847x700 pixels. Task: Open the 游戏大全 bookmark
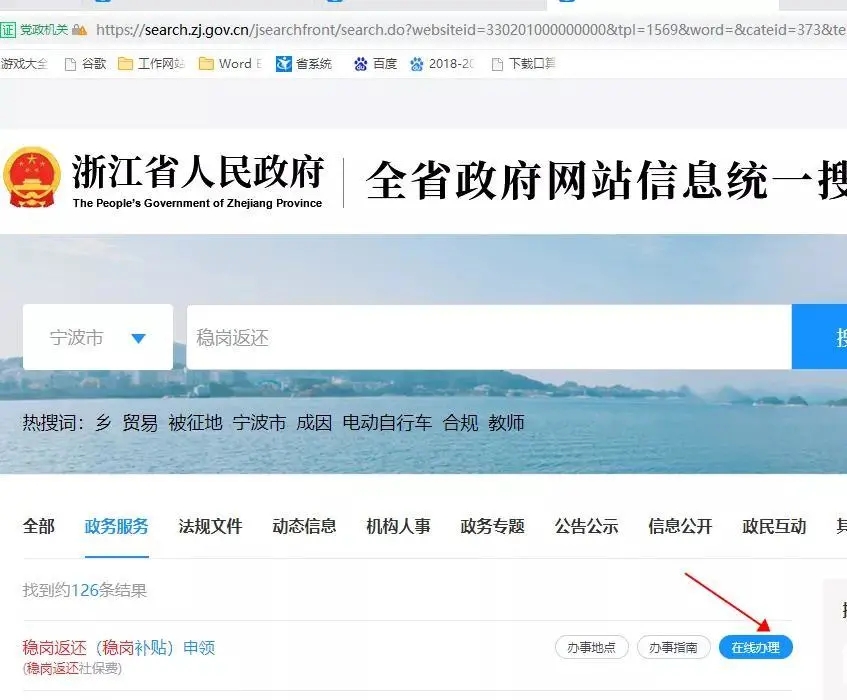[x=24, y=64]
